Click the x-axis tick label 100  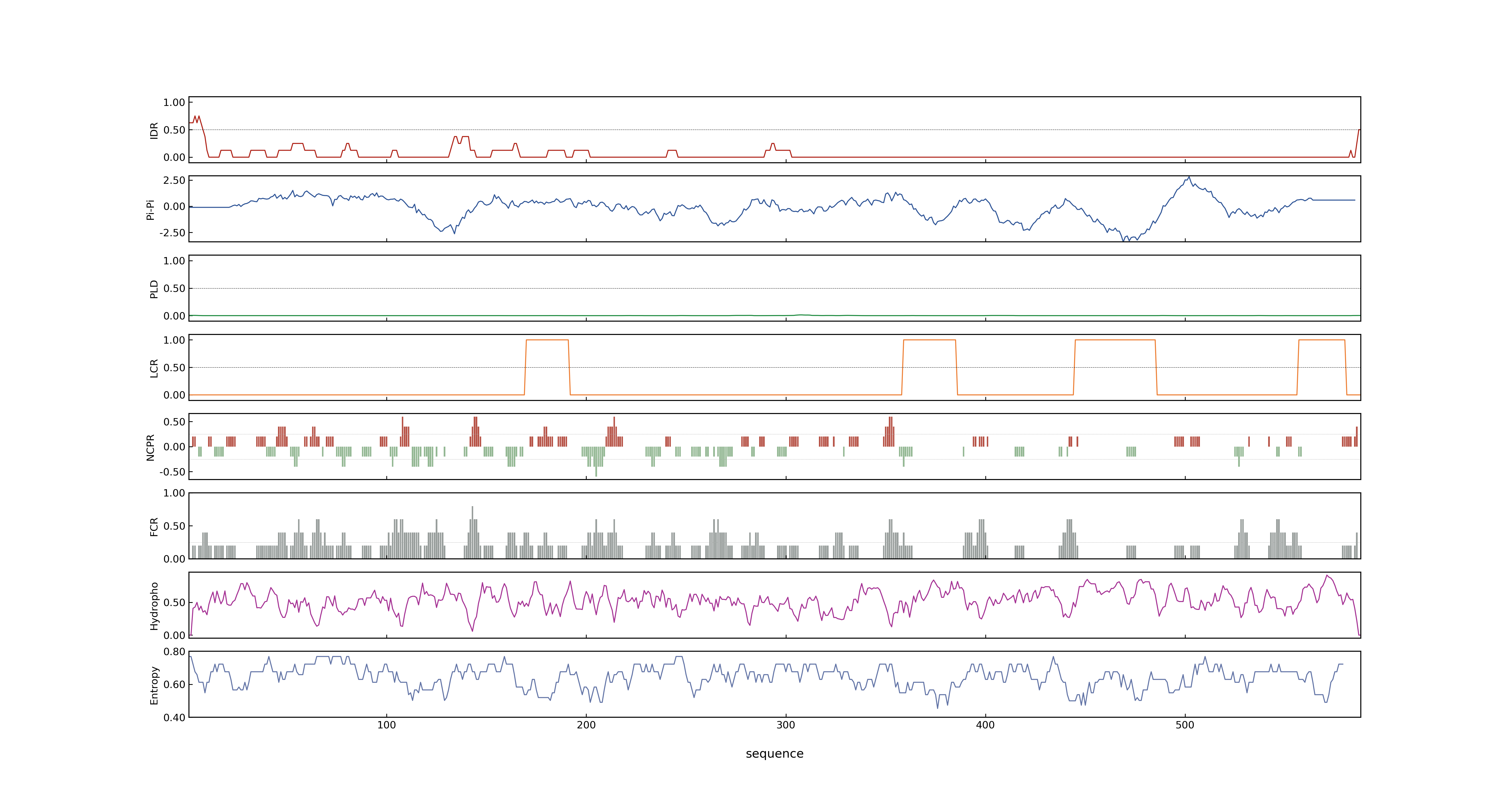pyautogui.click(x=386, y=725)
